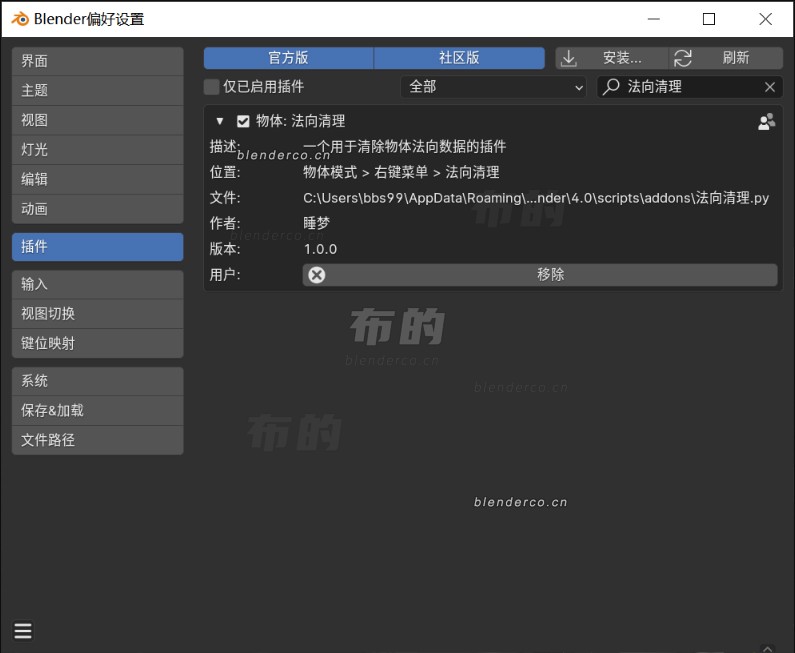Collapse the 物体: 法向清理 add-on details

pos(220,121)
